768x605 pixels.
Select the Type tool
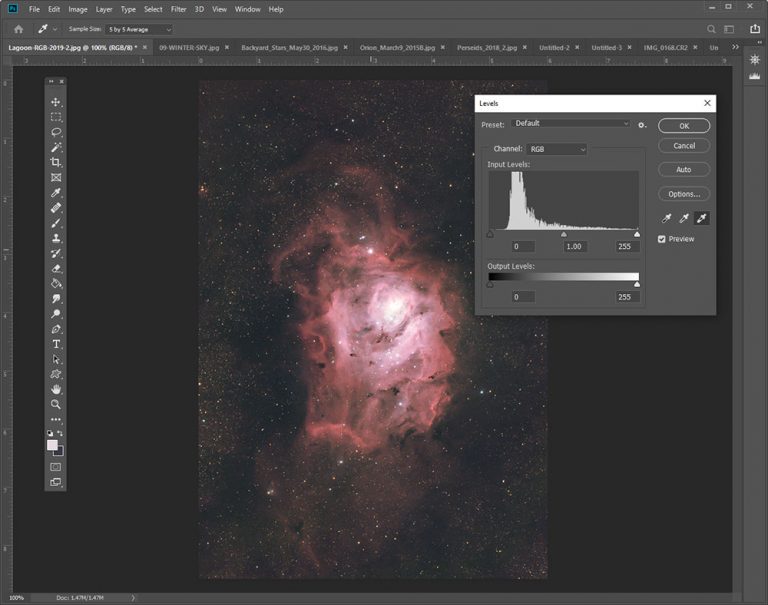[56, 344]
